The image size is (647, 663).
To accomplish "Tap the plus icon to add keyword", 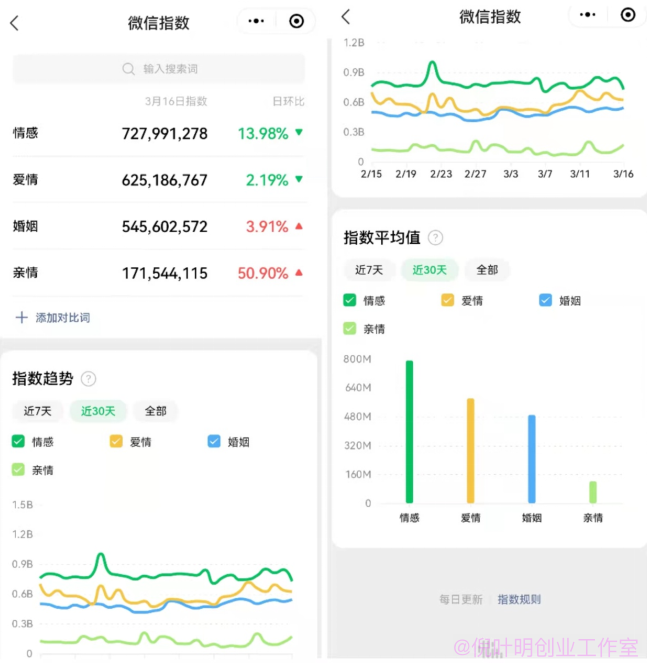I will pos(22,317).
